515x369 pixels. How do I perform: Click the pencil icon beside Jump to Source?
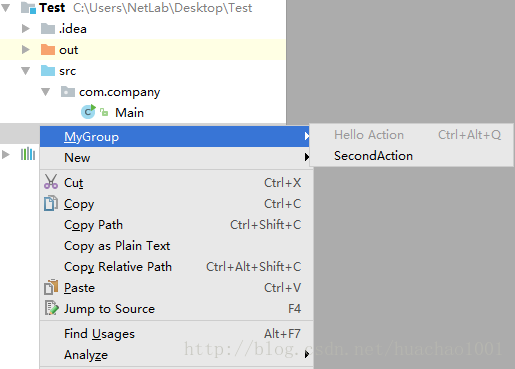(51, 308)
